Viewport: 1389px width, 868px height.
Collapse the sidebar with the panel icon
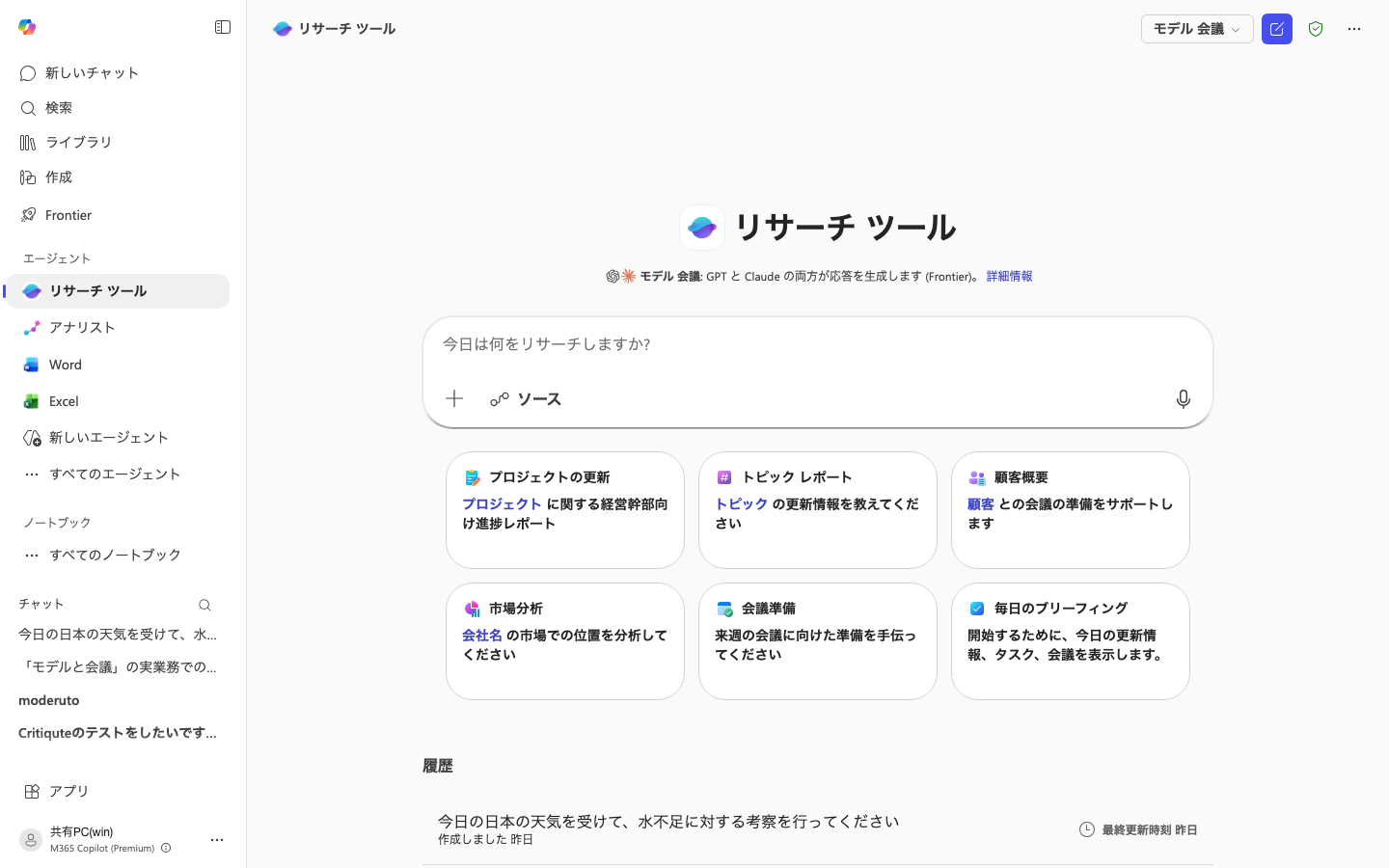pos(223,27)
